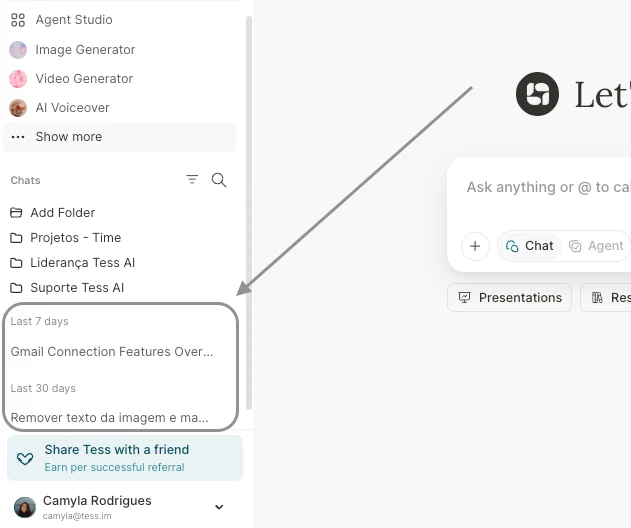Click the Chats section heading
Viewport: 631px width, 528px height.
25,180
